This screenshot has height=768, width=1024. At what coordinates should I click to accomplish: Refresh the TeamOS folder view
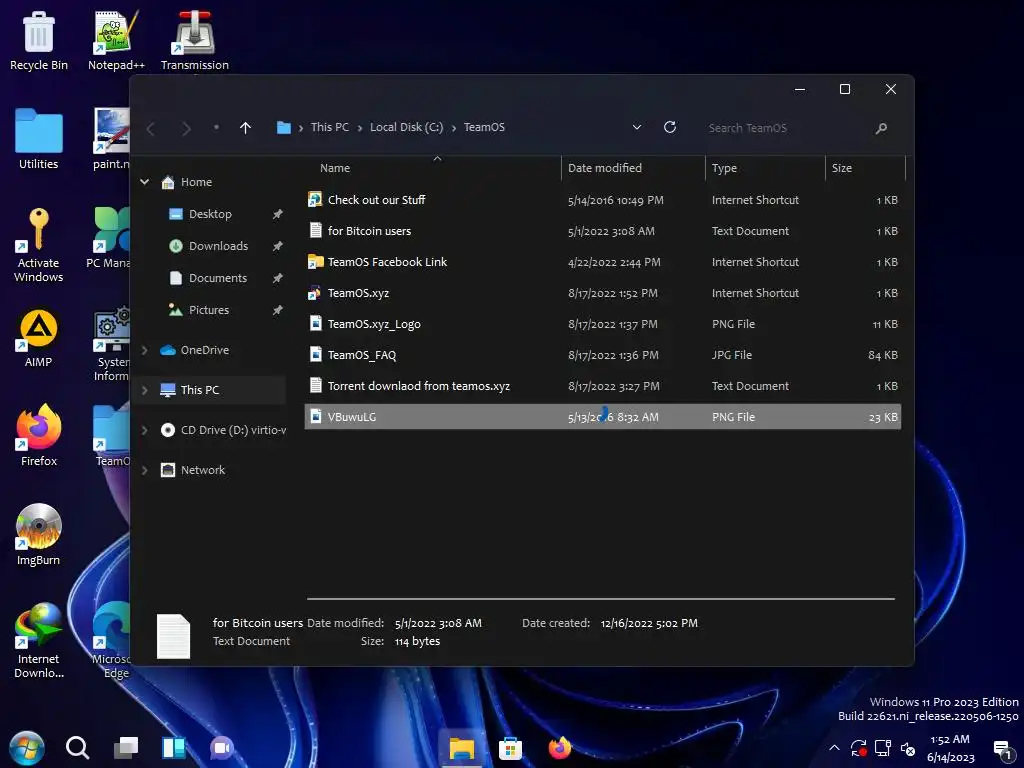coord(669,127)
